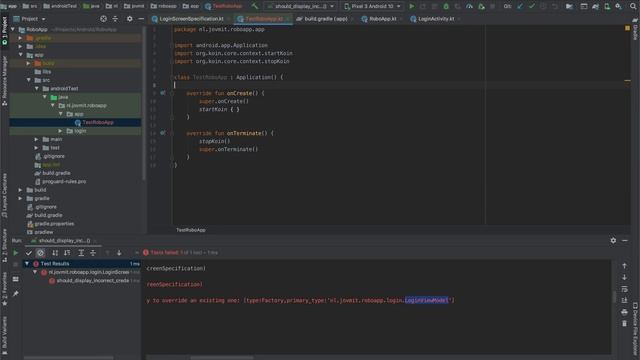The image size is (640, 360).
Task: Toggle show ignored tests filter
Action: click(x=40, y=253)
